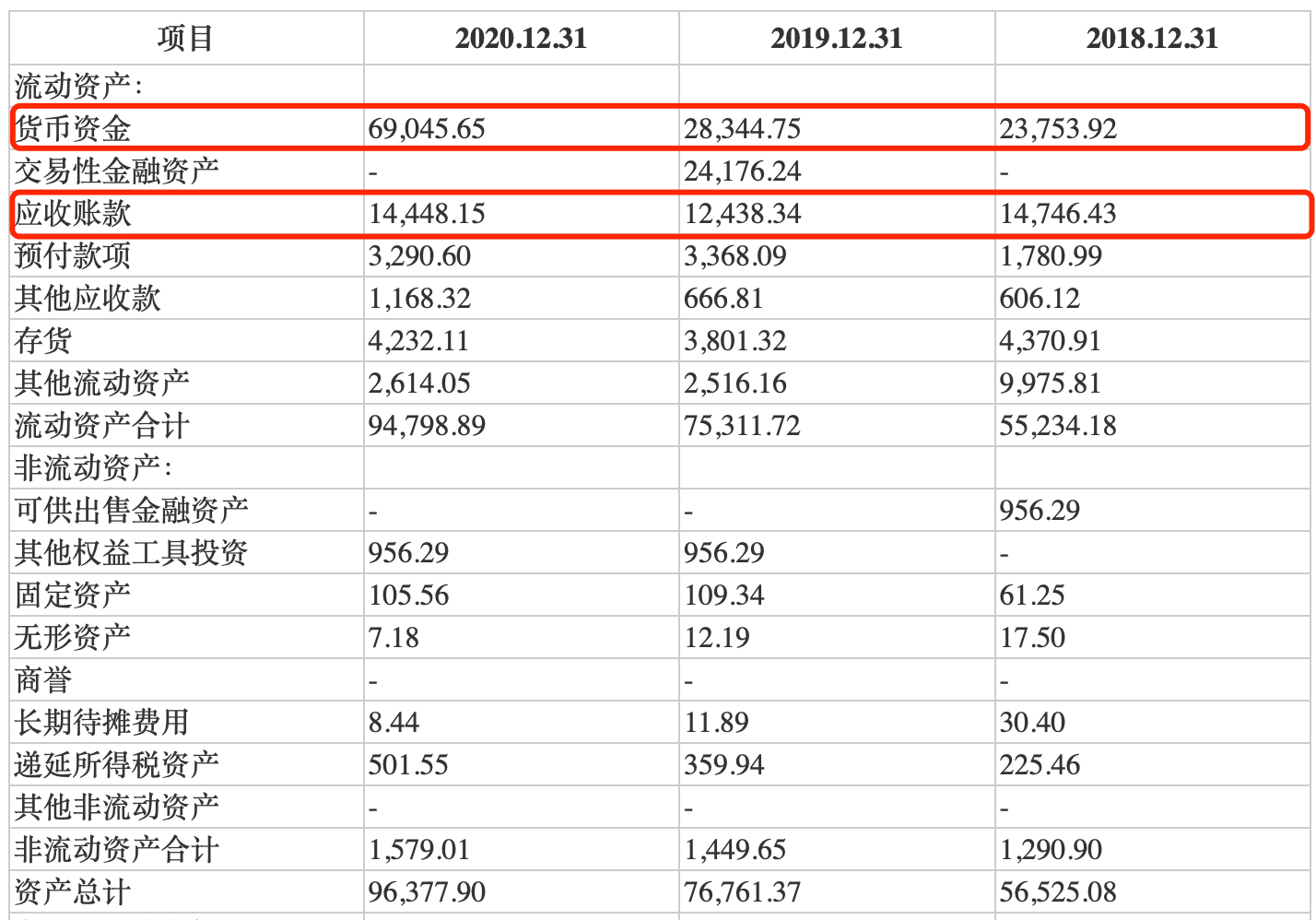
Task: Select the value 2,614.05
Action: [x=419, y=383]
